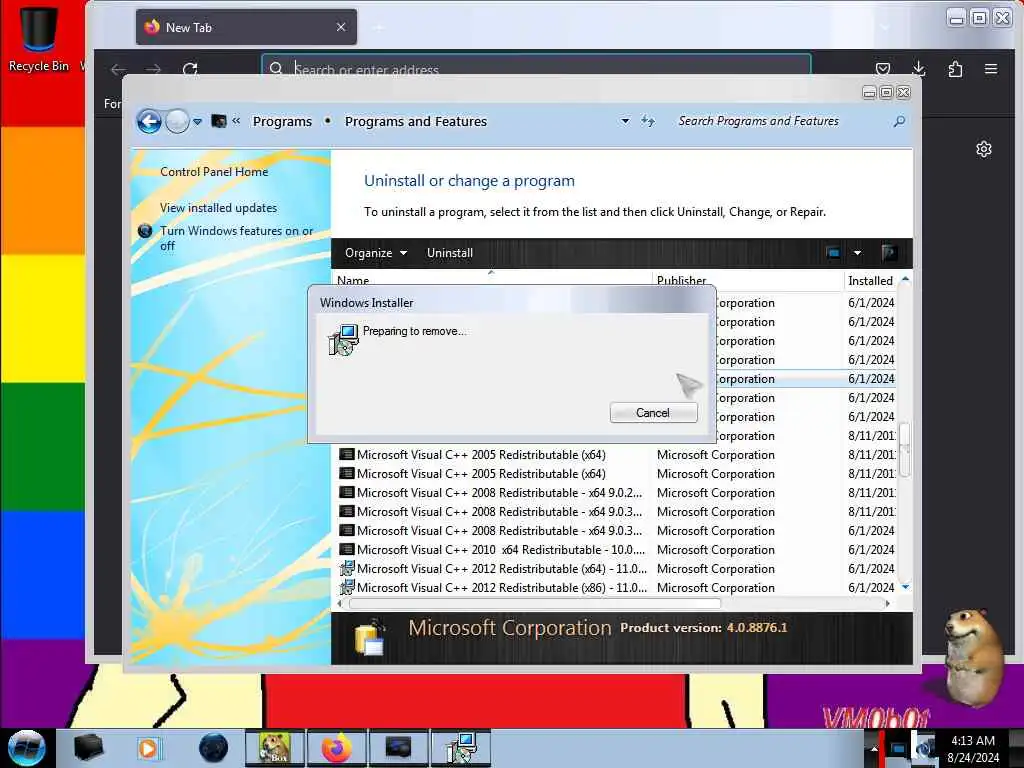Click the magnifier icon in Control Panel search

click(899, 121)
